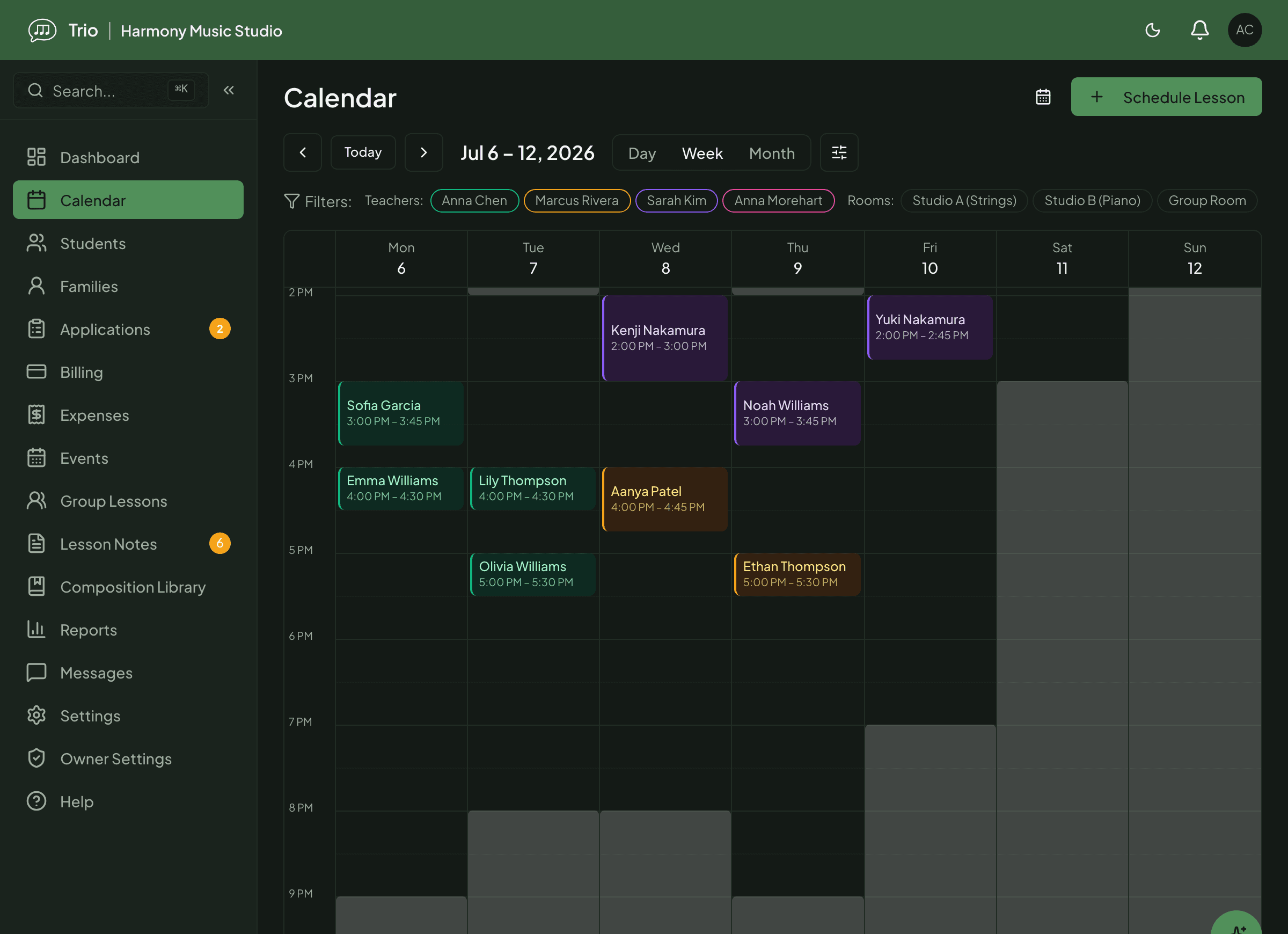Screen dimensions: 1288x934
Task: Open notifications bell
Action: (1199, 30)
